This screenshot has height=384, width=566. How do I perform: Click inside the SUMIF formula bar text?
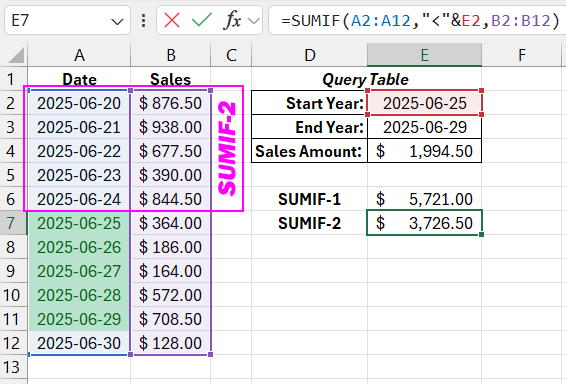click(x=420, y=20)
